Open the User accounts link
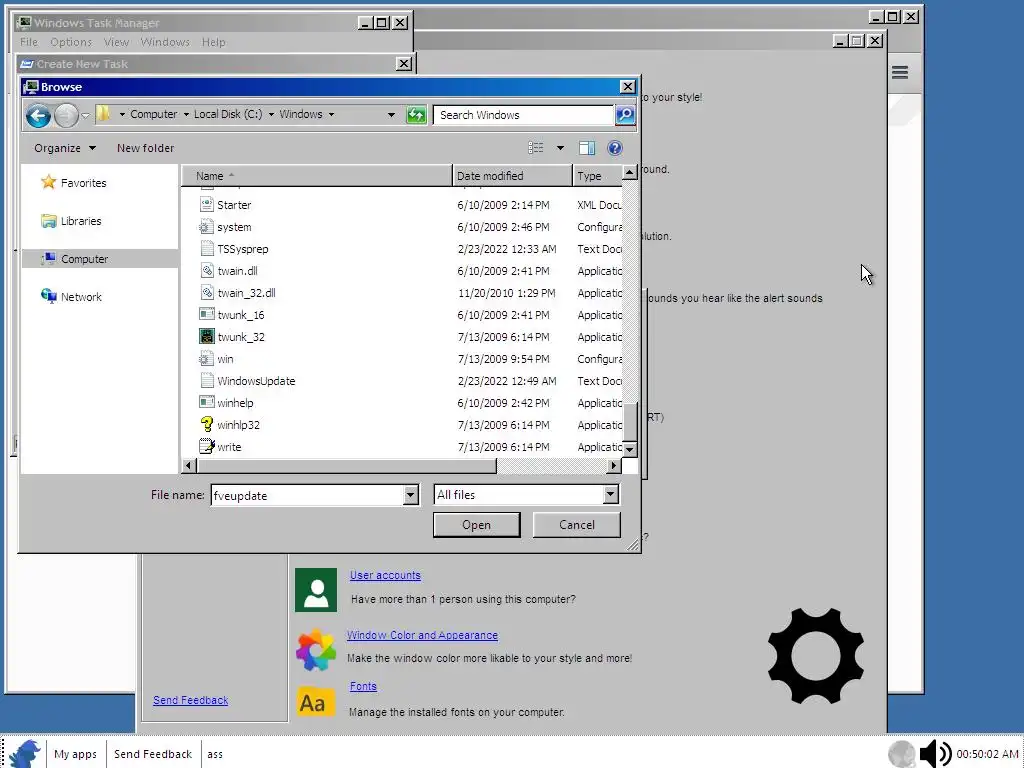This screenshot has height=768, width=1024. 385,575
